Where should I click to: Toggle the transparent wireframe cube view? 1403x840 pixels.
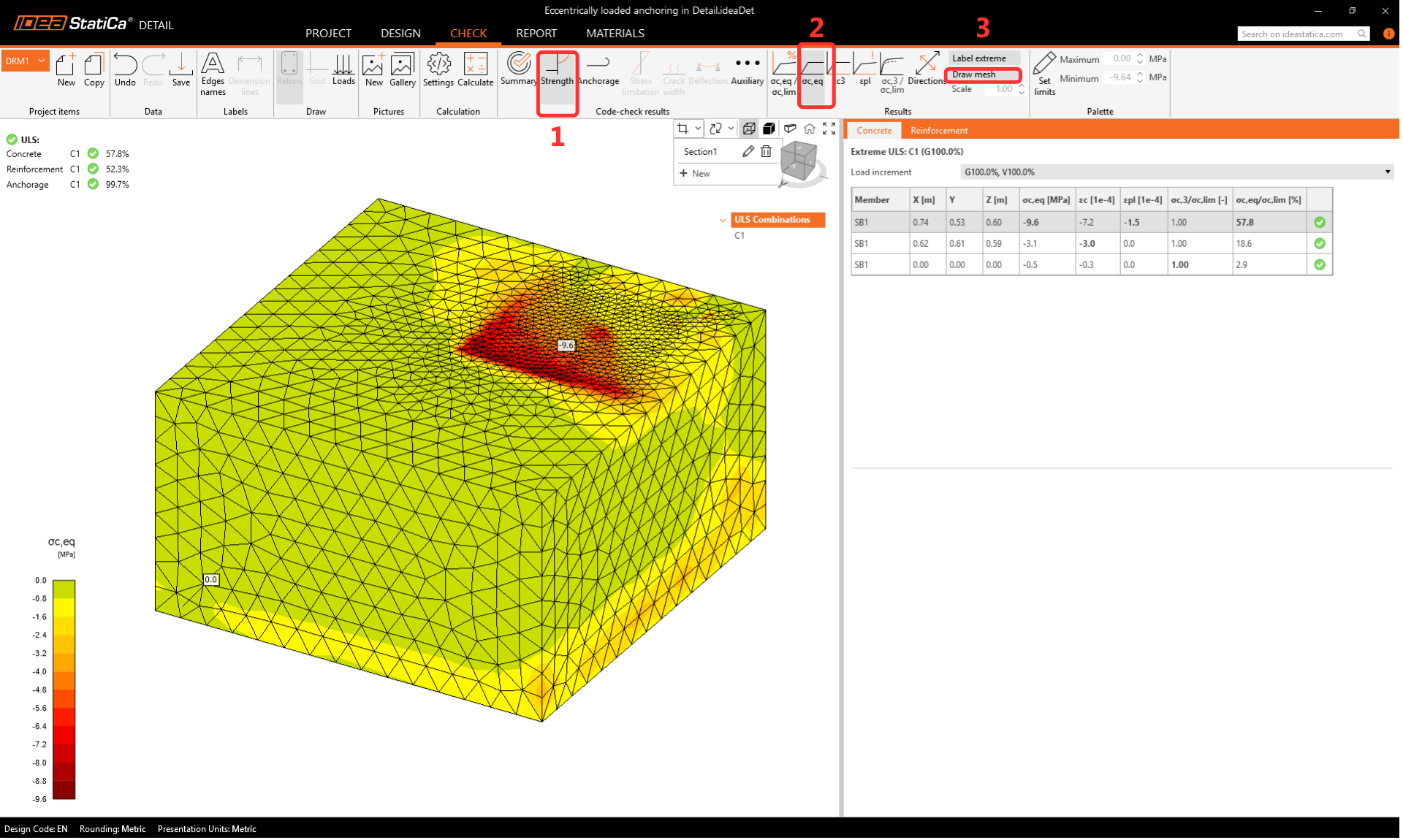[x=749, y=129]
